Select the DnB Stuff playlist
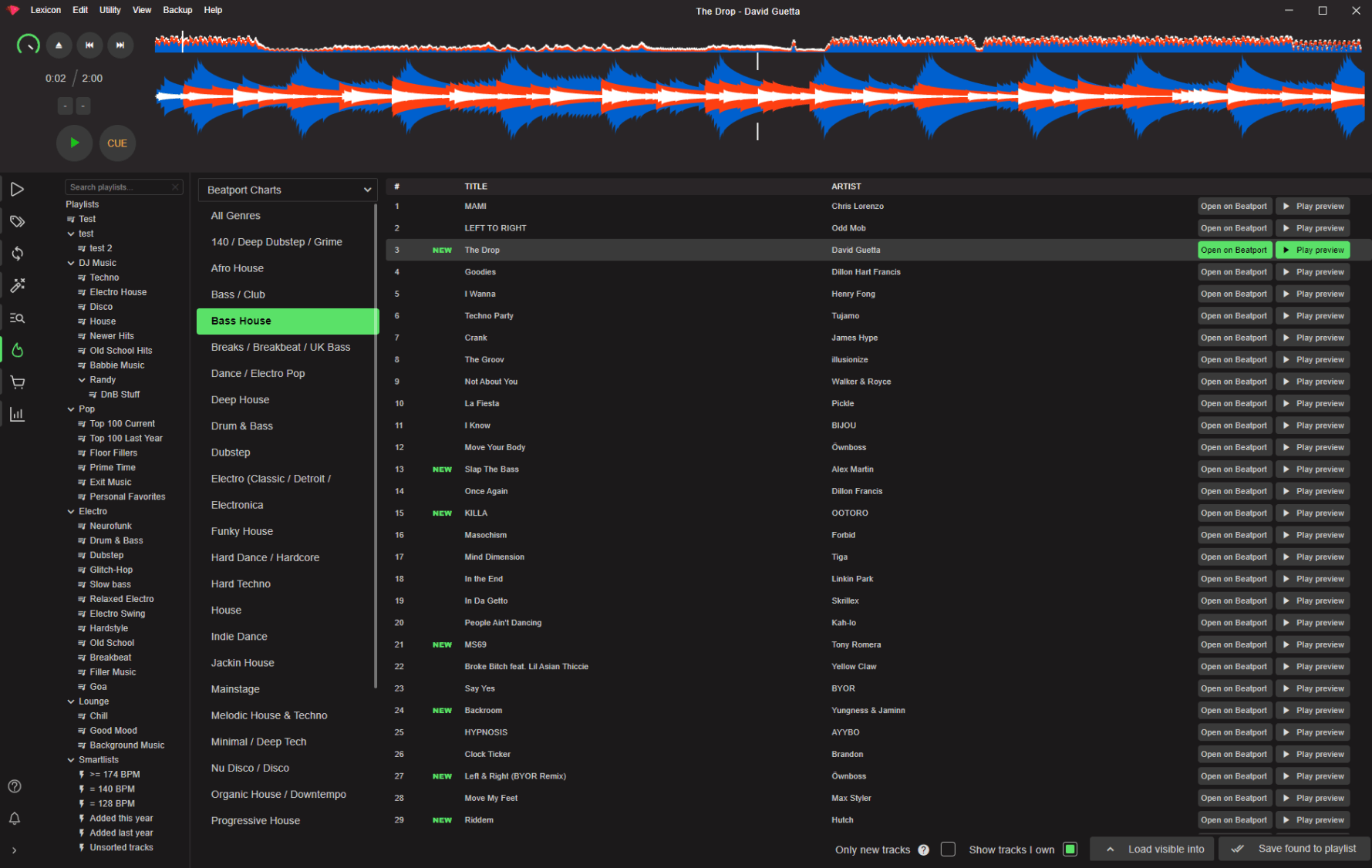Image resolution: width=1372 pixels, height=868 pixels. [120, 395]
